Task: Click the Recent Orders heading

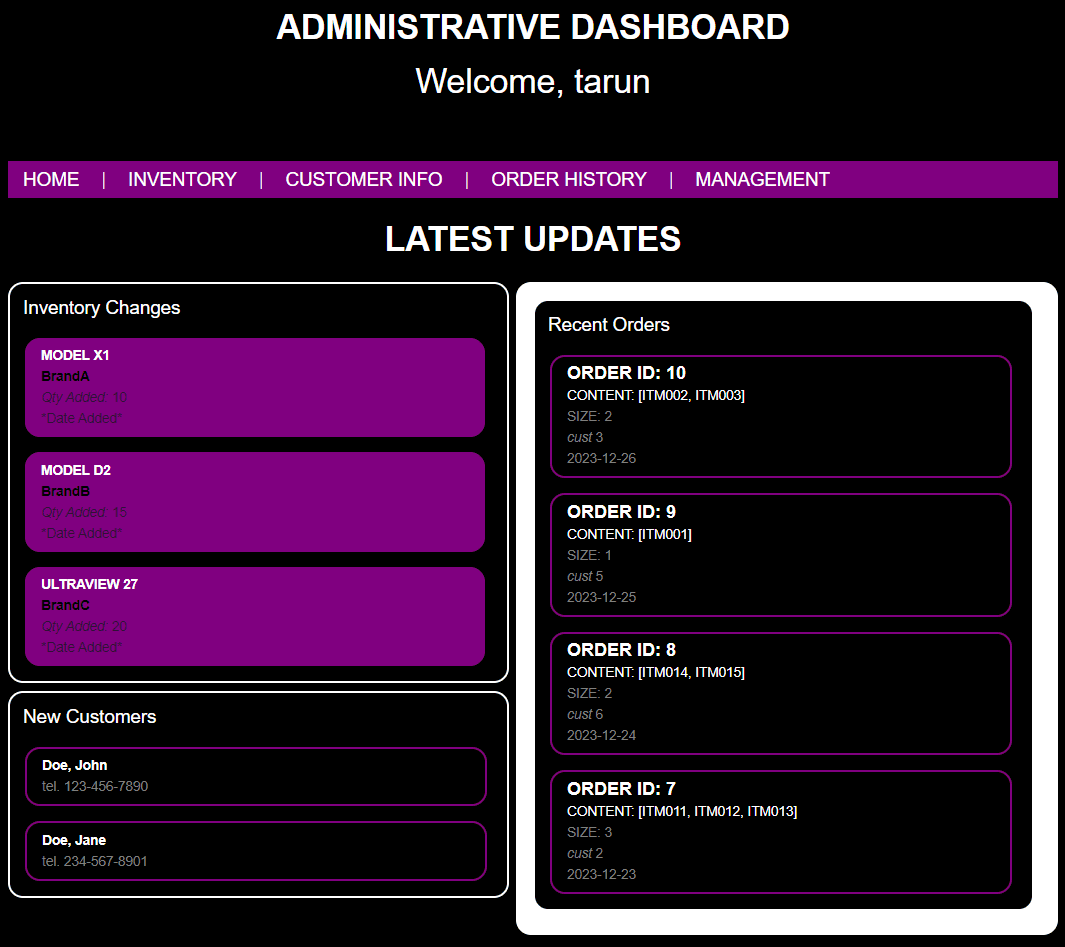Action: pyautogui.click(x=609, y=325)
